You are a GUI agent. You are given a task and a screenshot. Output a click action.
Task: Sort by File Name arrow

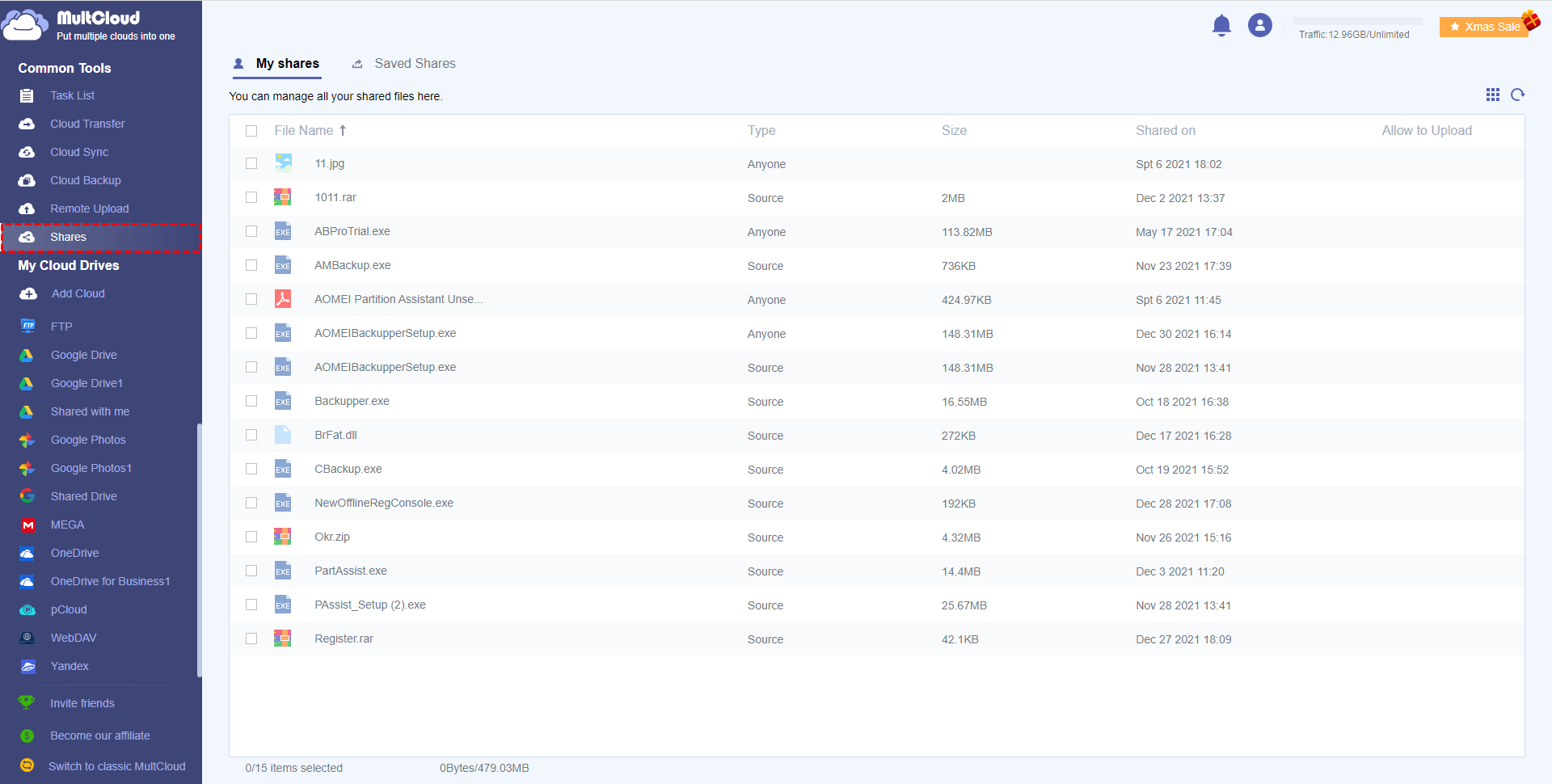(343, 130)
